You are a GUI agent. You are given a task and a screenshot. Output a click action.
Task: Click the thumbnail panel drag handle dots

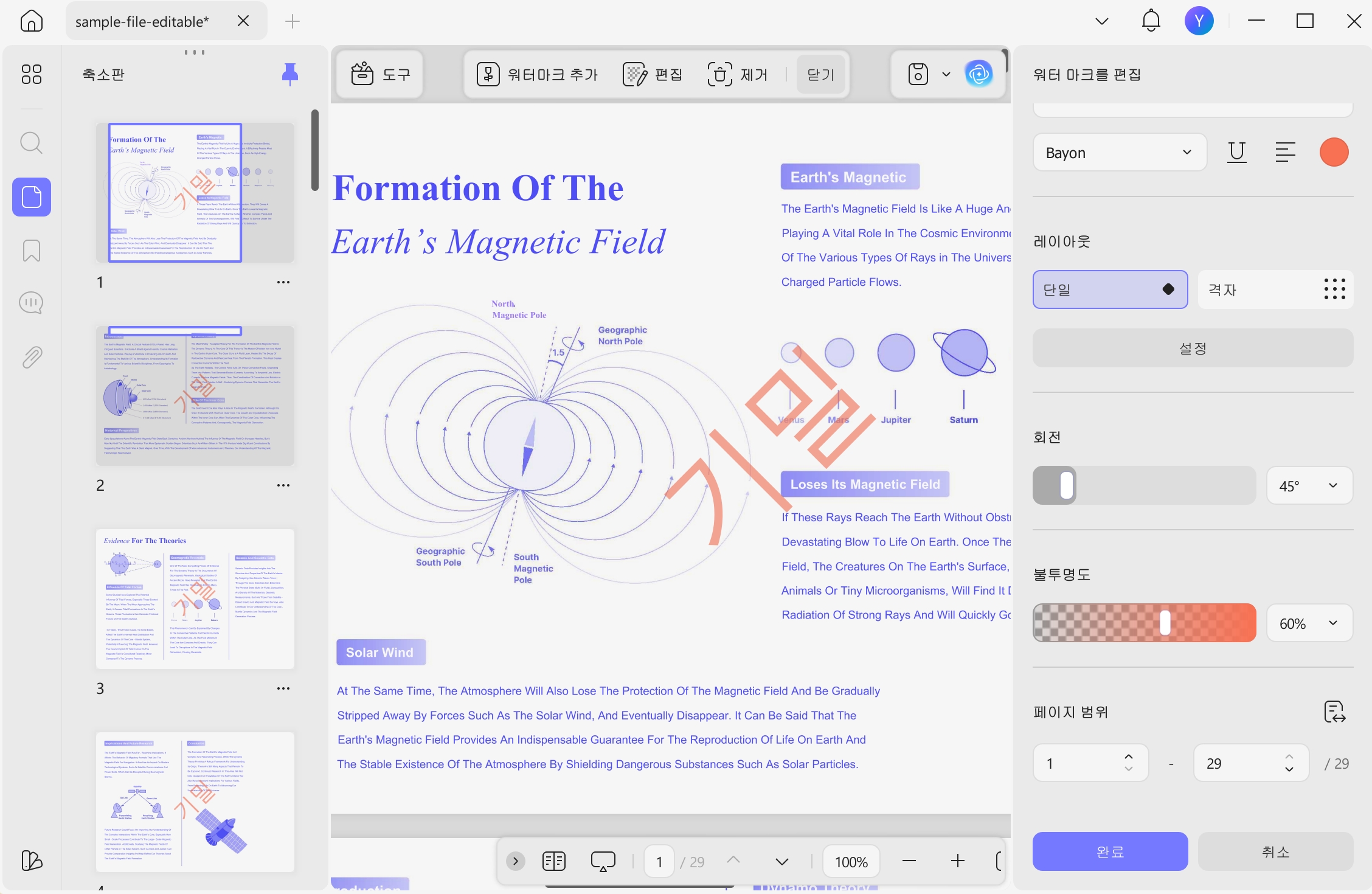pyautogui.click(x=195, y=52)
